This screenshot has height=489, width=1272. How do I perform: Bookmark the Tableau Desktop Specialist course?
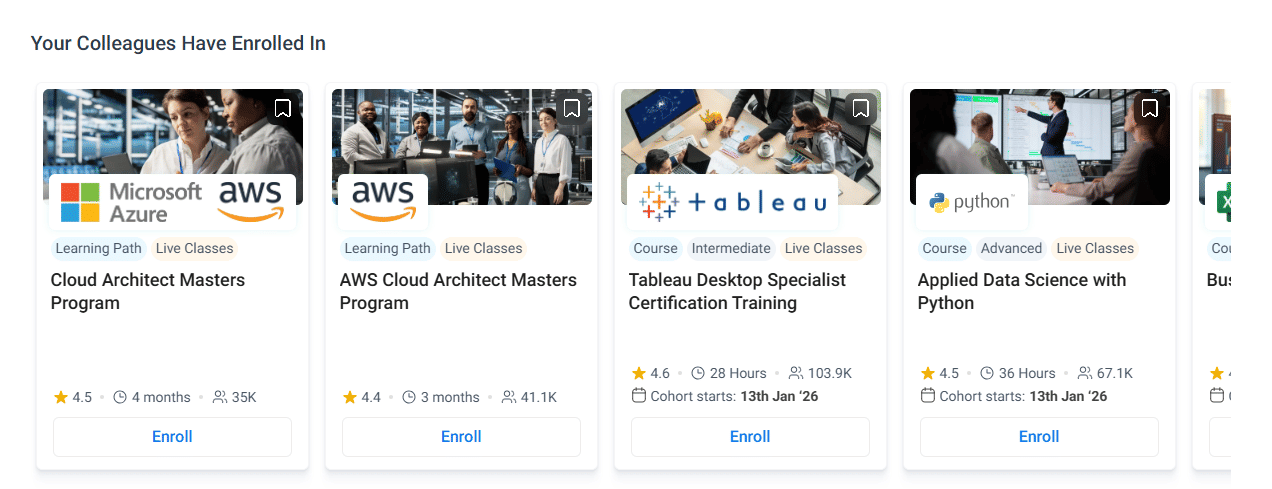861,108
